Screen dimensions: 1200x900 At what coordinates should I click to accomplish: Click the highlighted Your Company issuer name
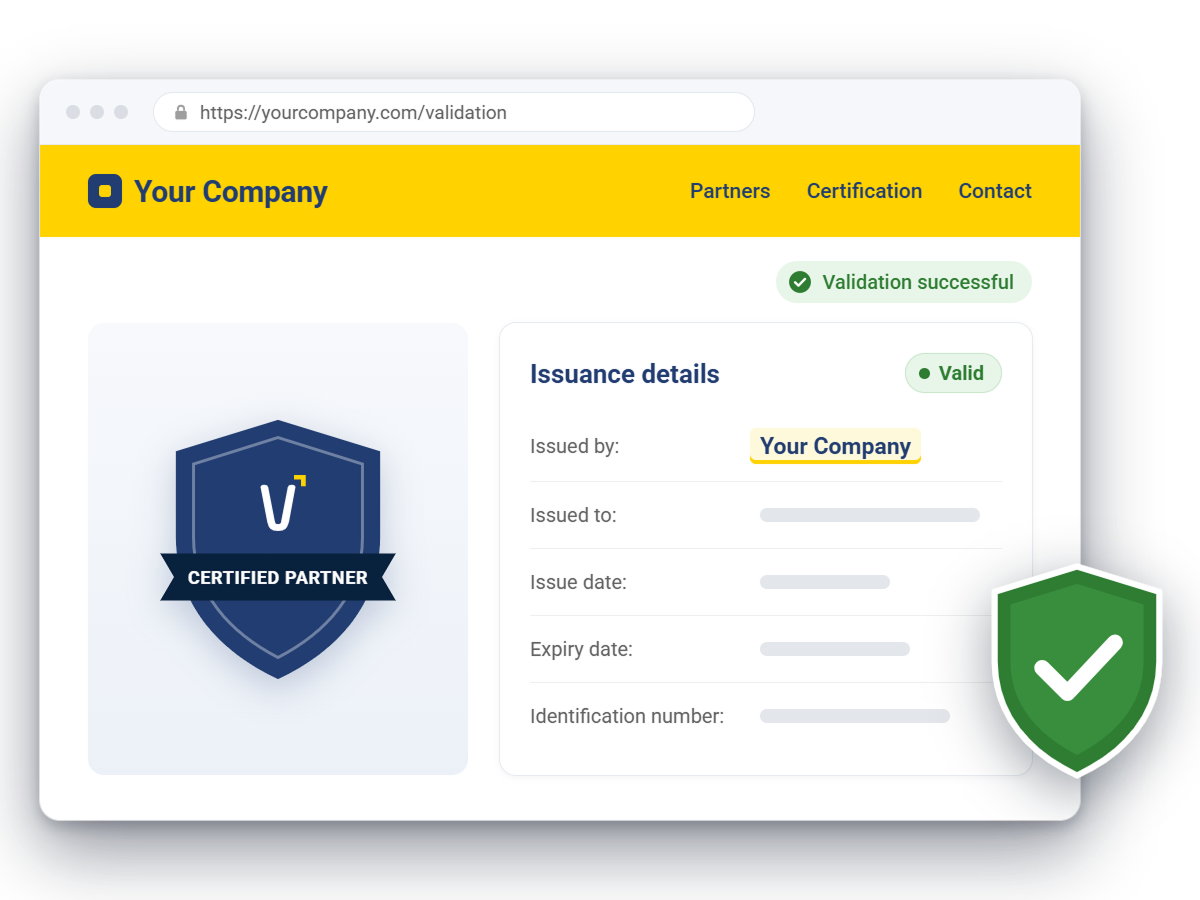coord(835,446)
